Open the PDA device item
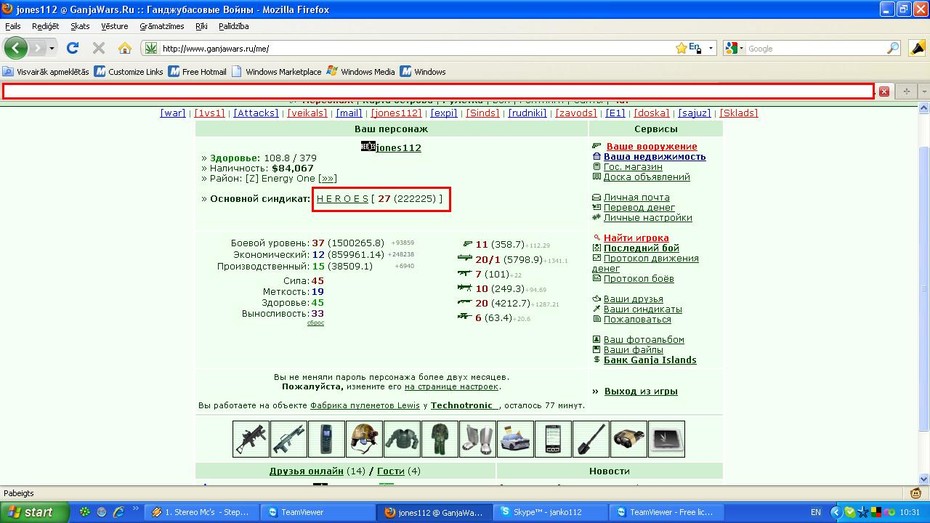Screen dimensions: 930x523 pos(553,439)
